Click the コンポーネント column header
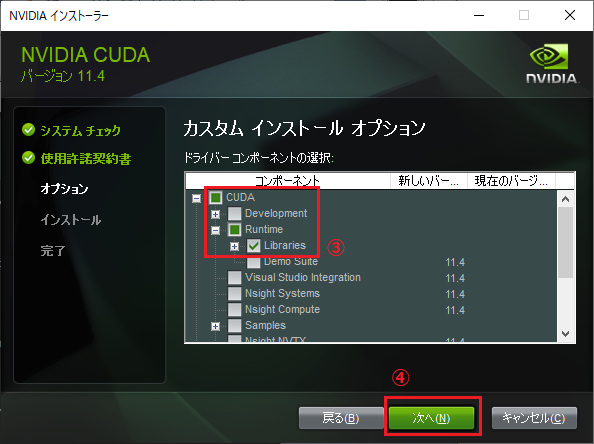The image size is (594, 444). click(x=288, y=181)
